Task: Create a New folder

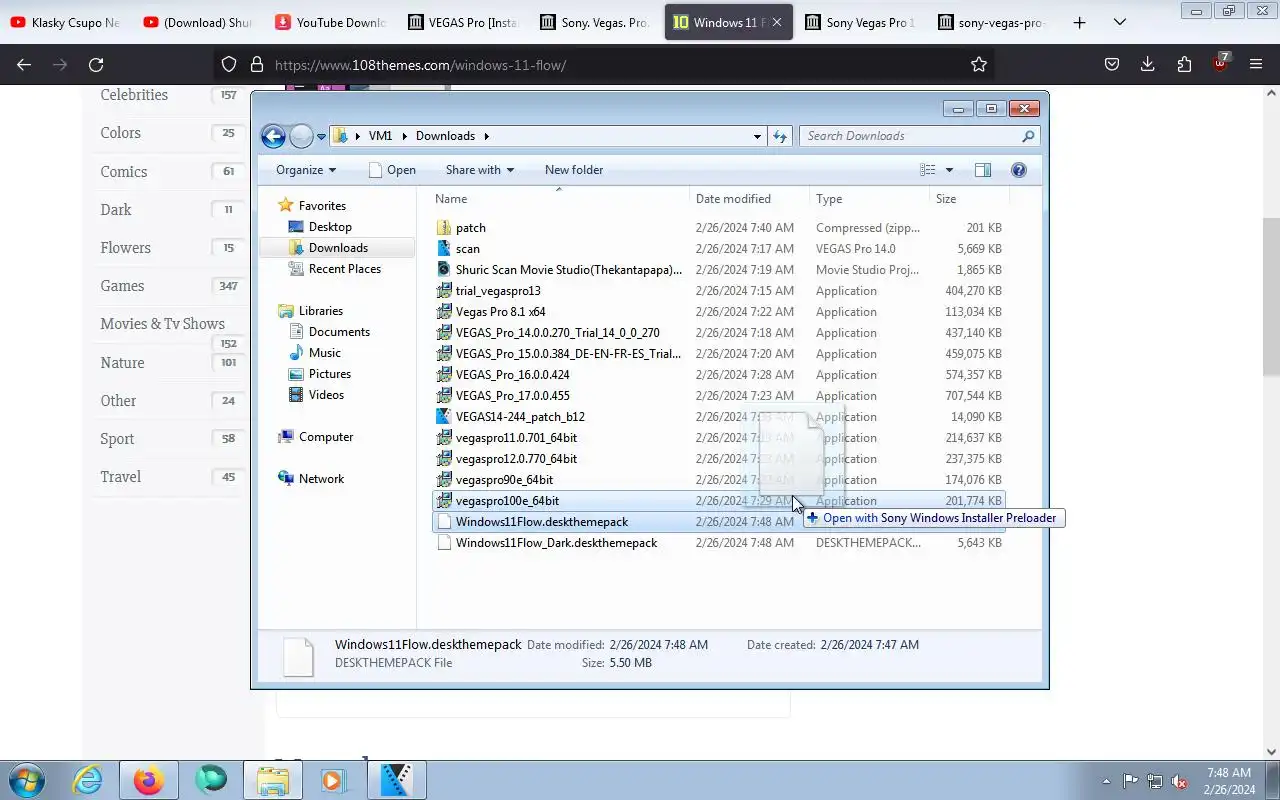Action: [574, 170]
